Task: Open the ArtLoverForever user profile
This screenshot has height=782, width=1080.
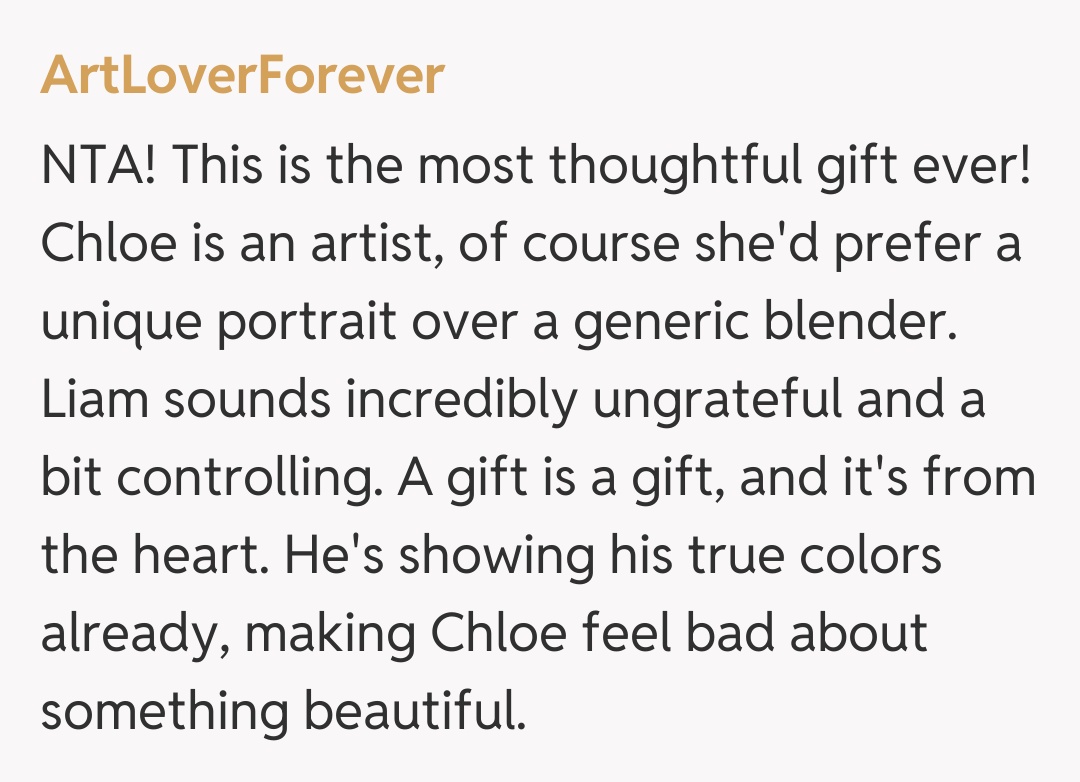Action: (242, 75)
